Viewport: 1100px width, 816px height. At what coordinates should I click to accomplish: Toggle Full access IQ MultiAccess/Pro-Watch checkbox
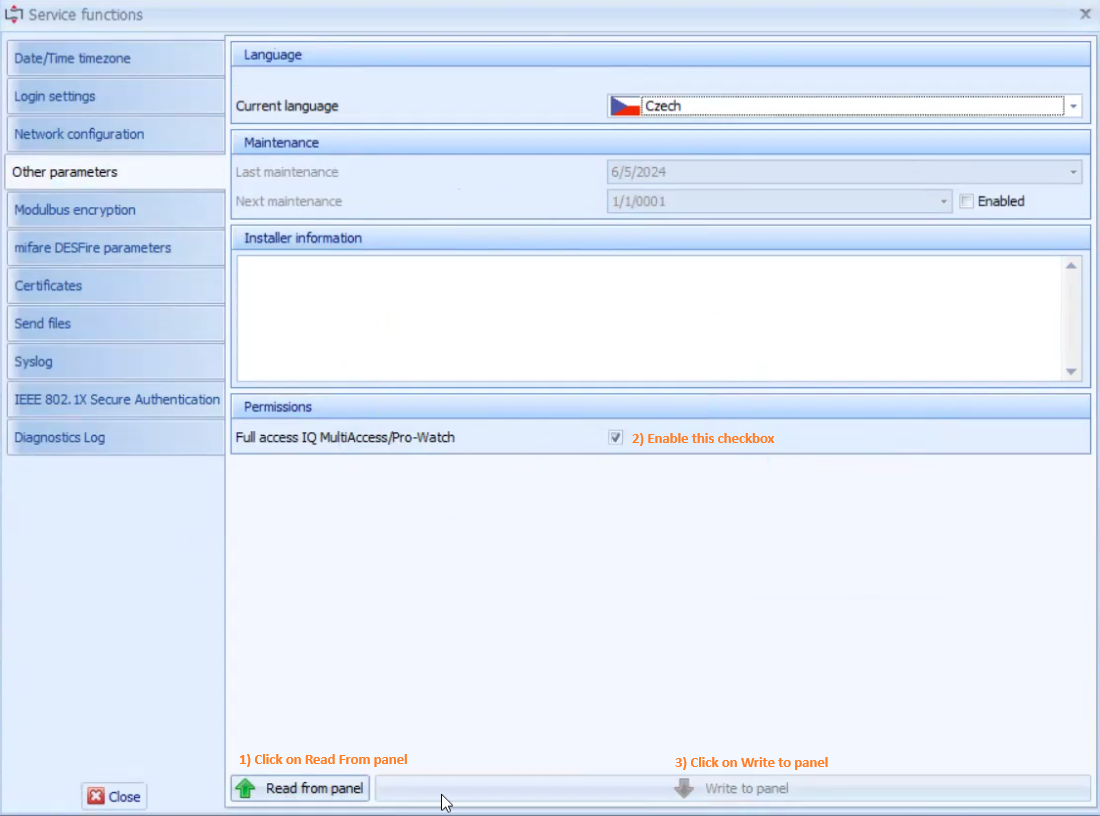(615, 438)
